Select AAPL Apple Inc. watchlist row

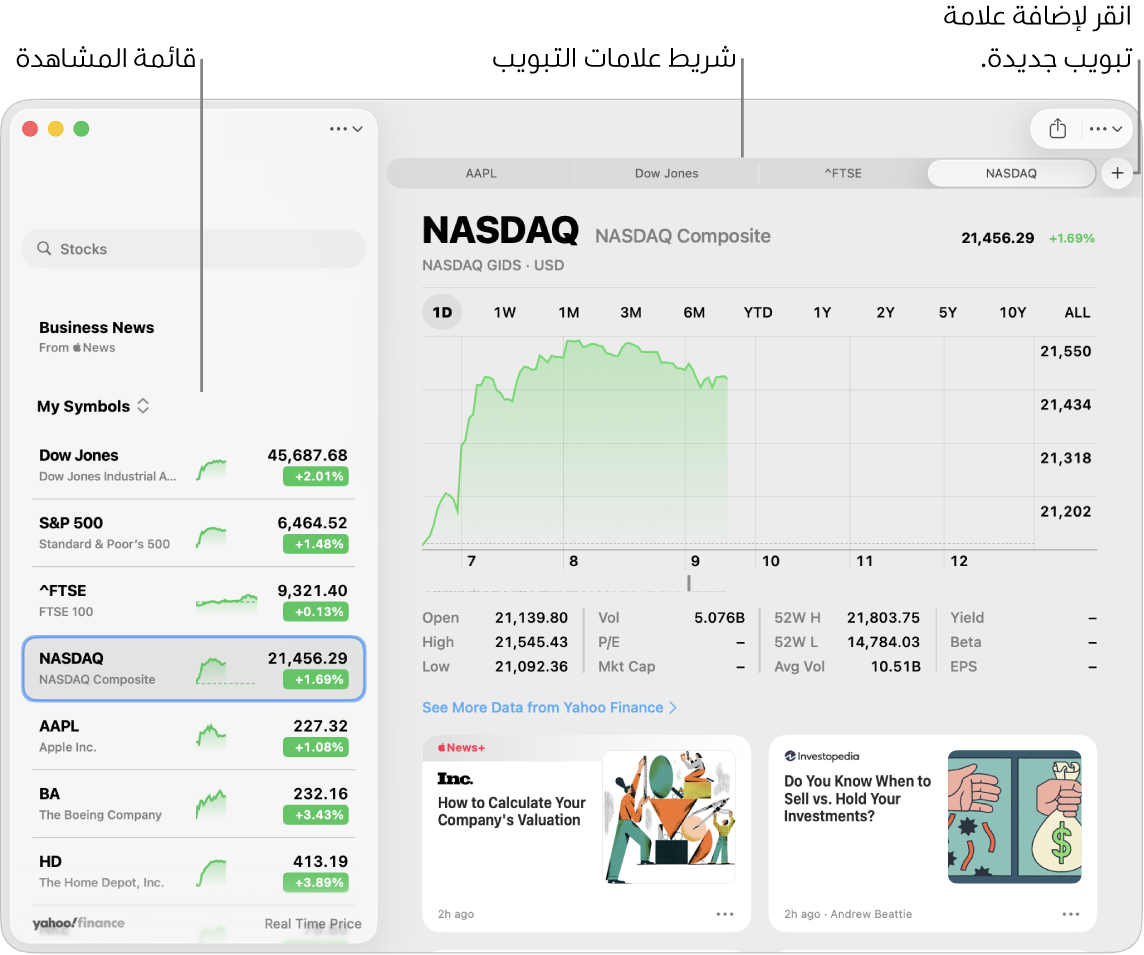pyautogui.click(x=193, y=737)
